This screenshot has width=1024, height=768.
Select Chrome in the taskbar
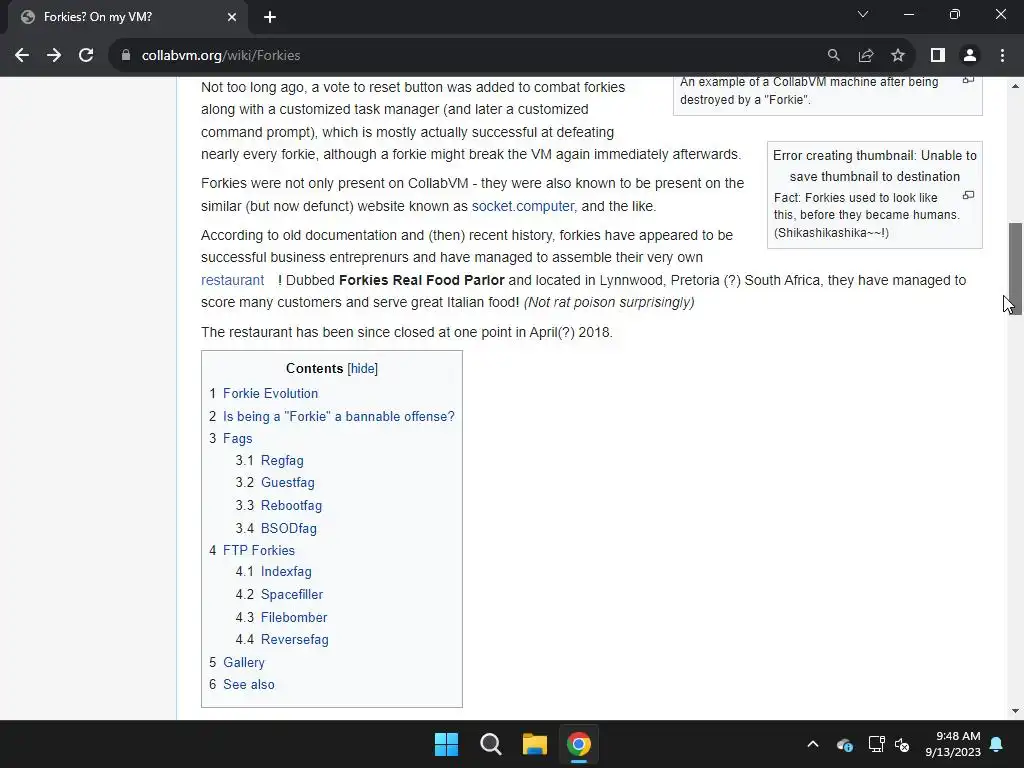click(579, 744)
